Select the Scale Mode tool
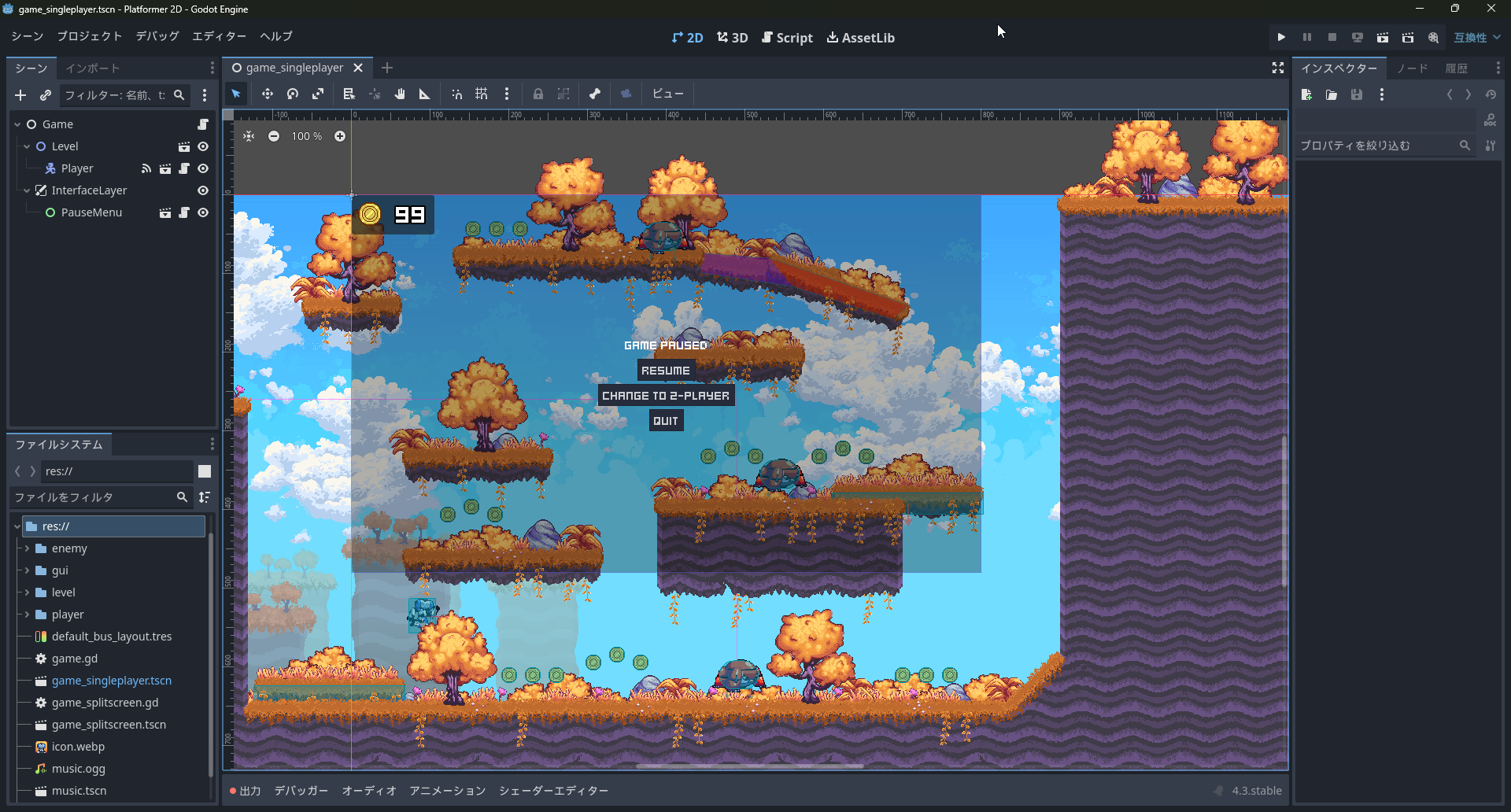The height and width of the screenshot is (812, 1511). (318, 94)
